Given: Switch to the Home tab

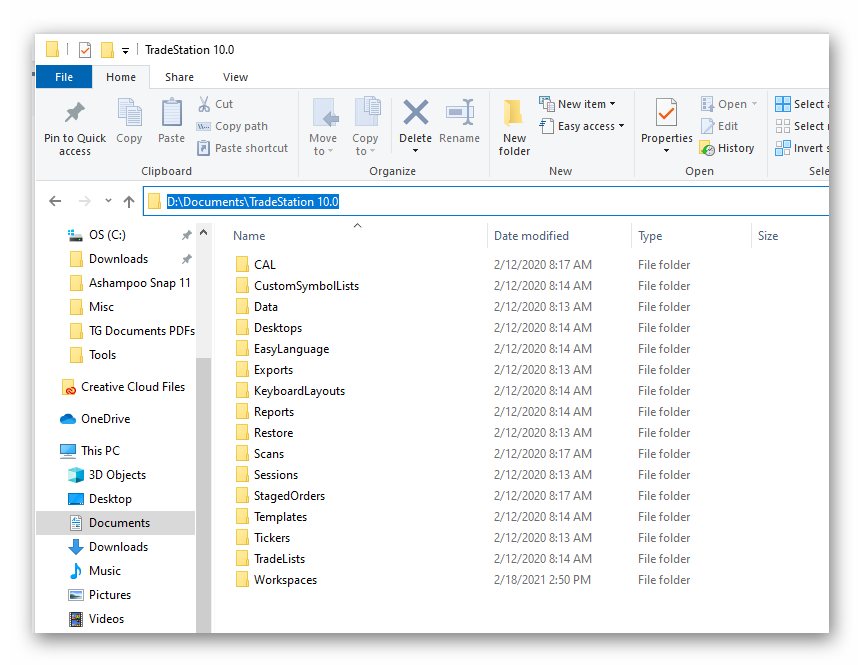Looking at the screenshot, I should point(121,77).
